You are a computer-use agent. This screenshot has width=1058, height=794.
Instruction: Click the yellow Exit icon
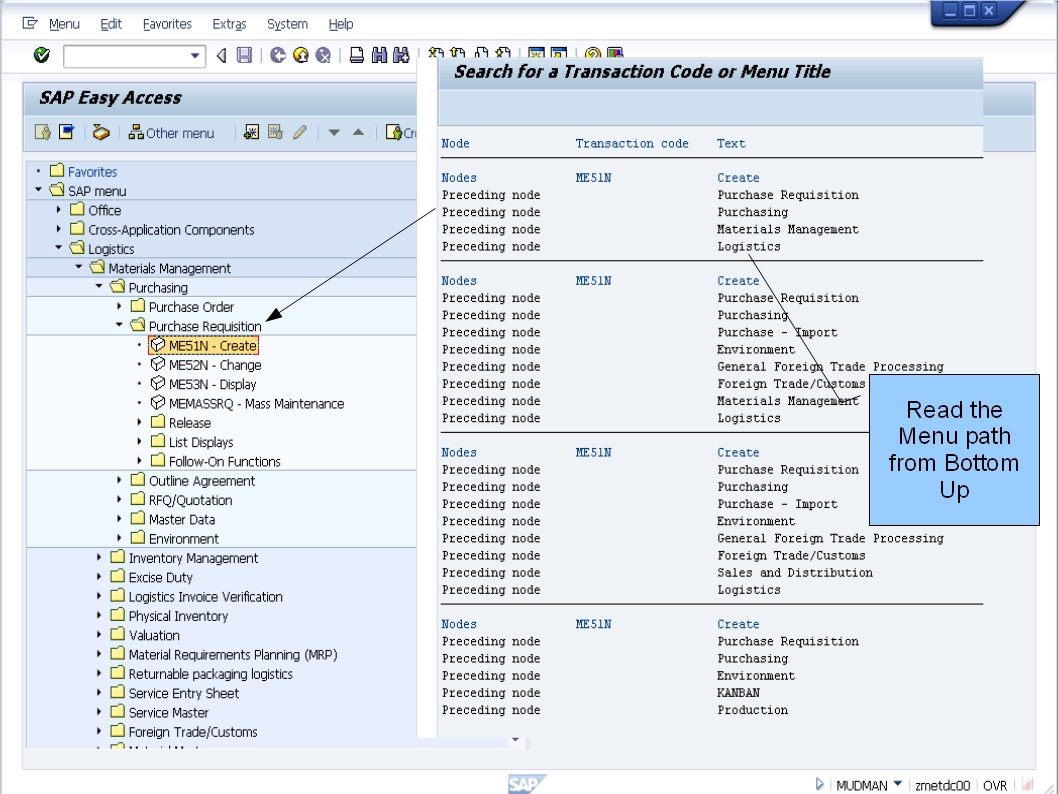point(301,55)
